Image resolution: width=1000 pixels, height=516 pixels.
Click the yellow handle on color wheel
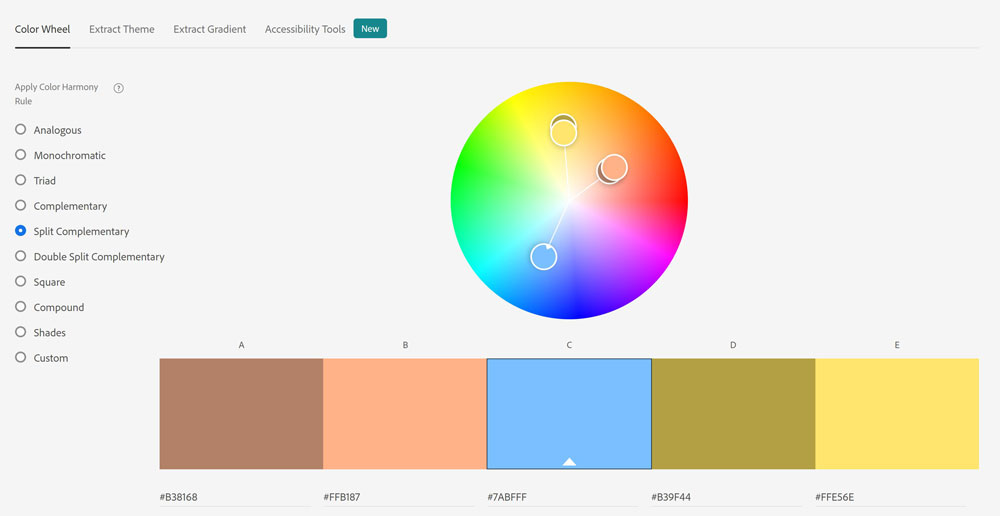tap(564, 132)
